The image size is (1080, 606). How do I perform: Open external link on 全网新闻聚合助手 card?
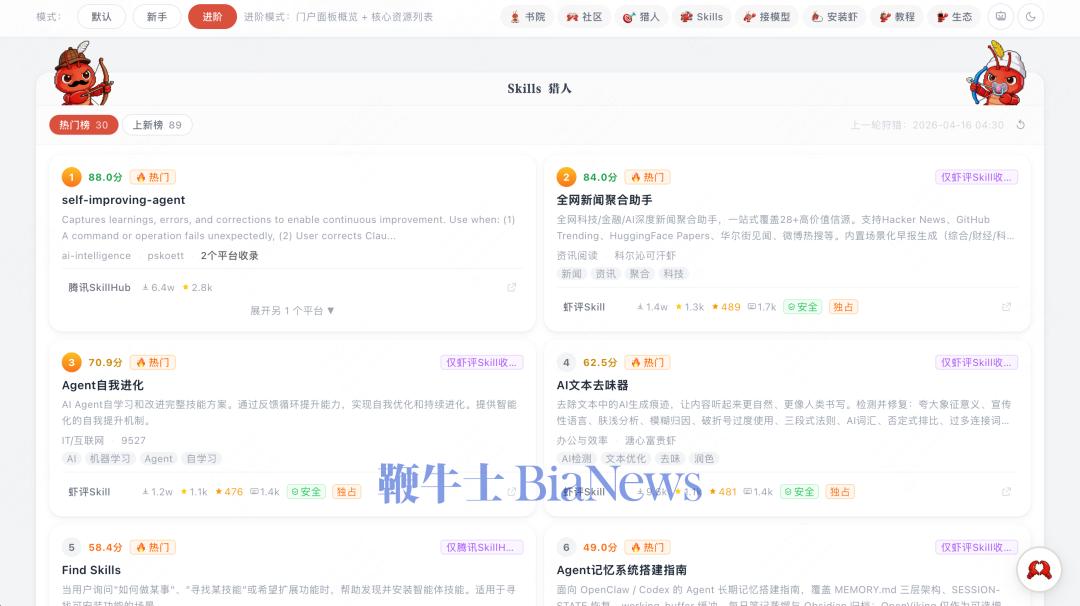[1006, 307]
